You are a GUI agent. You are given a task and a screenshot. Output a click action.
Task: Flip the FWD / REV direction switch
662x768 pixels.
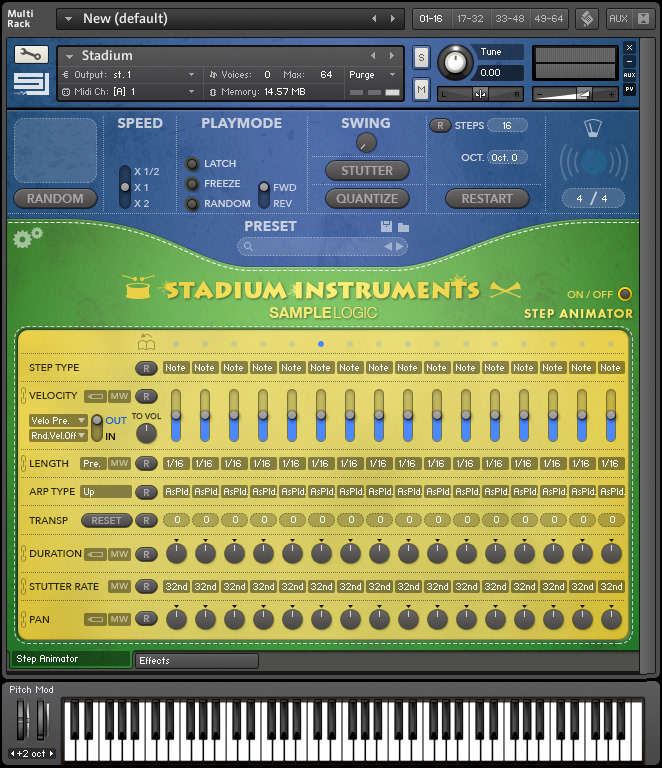(x=264, y=194)
